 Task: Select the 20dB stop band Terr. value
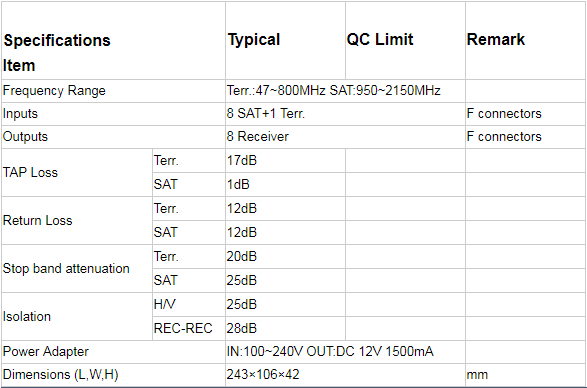click(x=242, y=257)
